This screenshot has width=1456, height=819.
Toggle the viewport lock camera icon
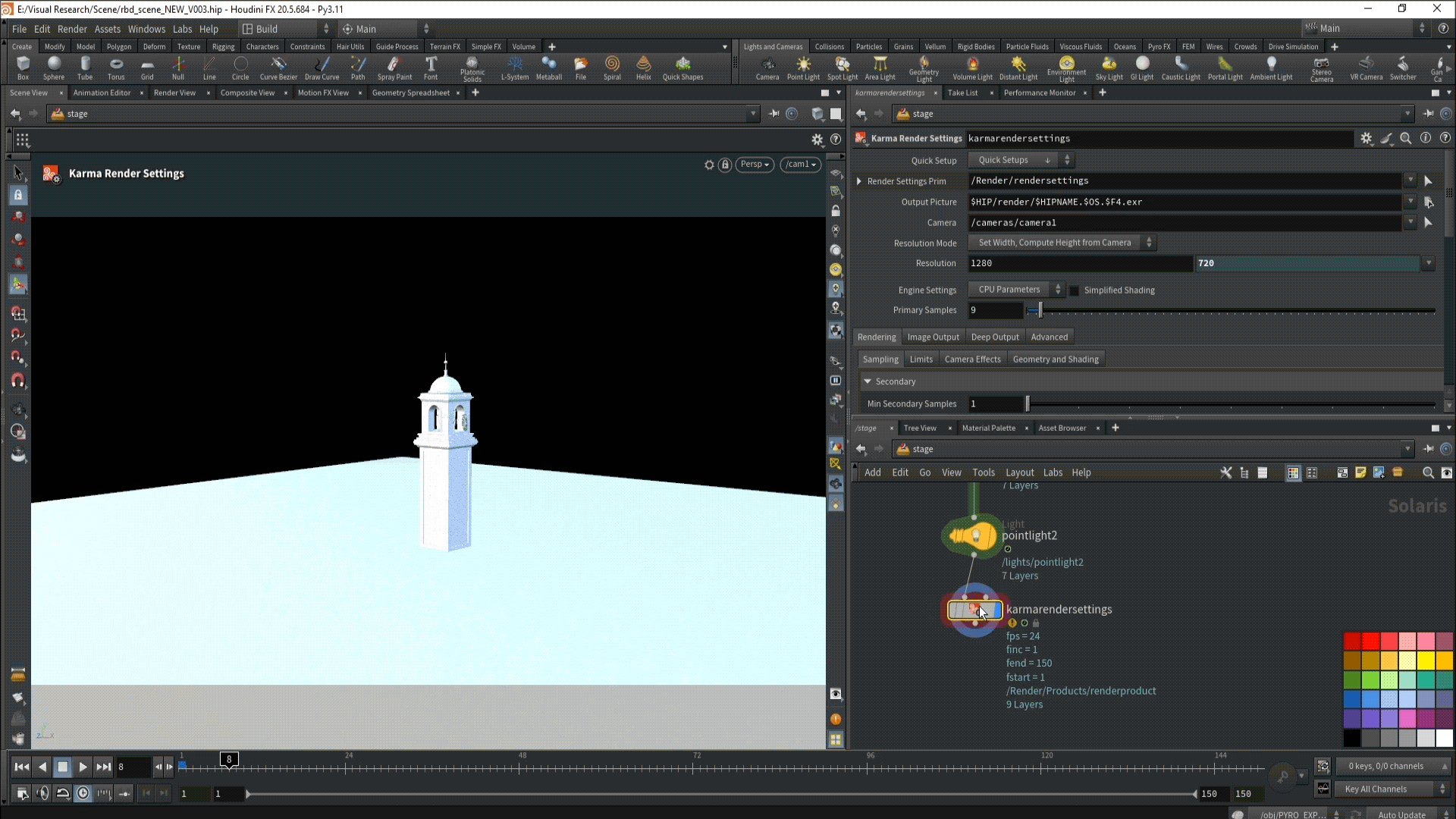[x=725, y=165]
